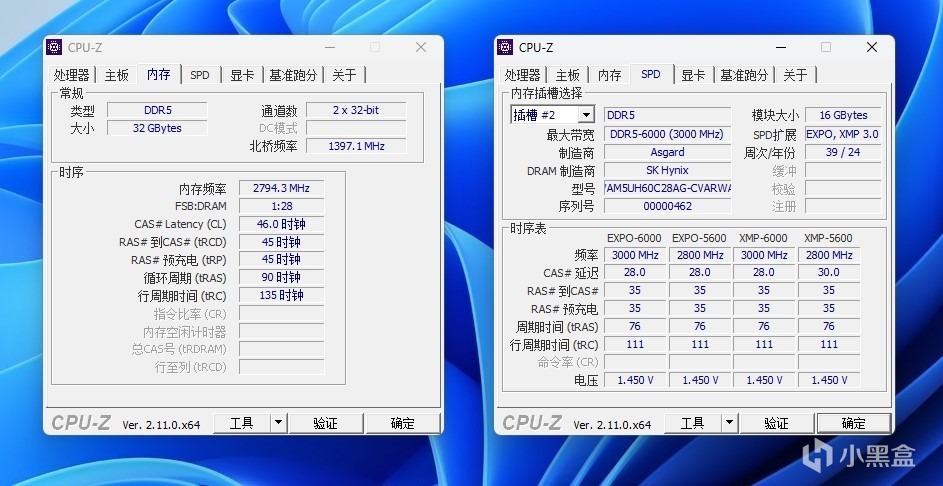Minimize the left CPU-Z window

(x=330, y=47)
